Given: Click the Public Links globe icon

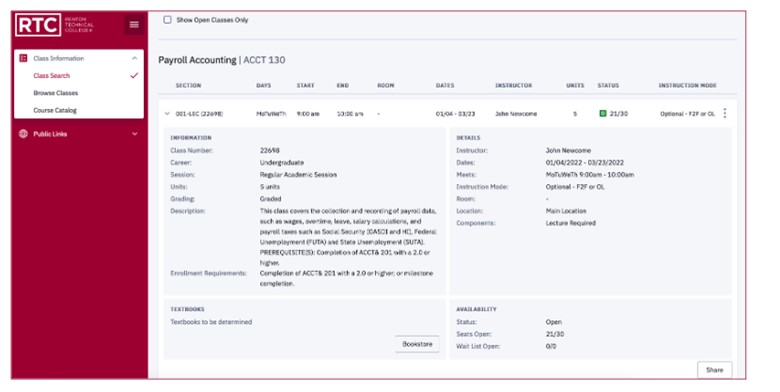Looking at the screenshot, I should coord(23,134).
